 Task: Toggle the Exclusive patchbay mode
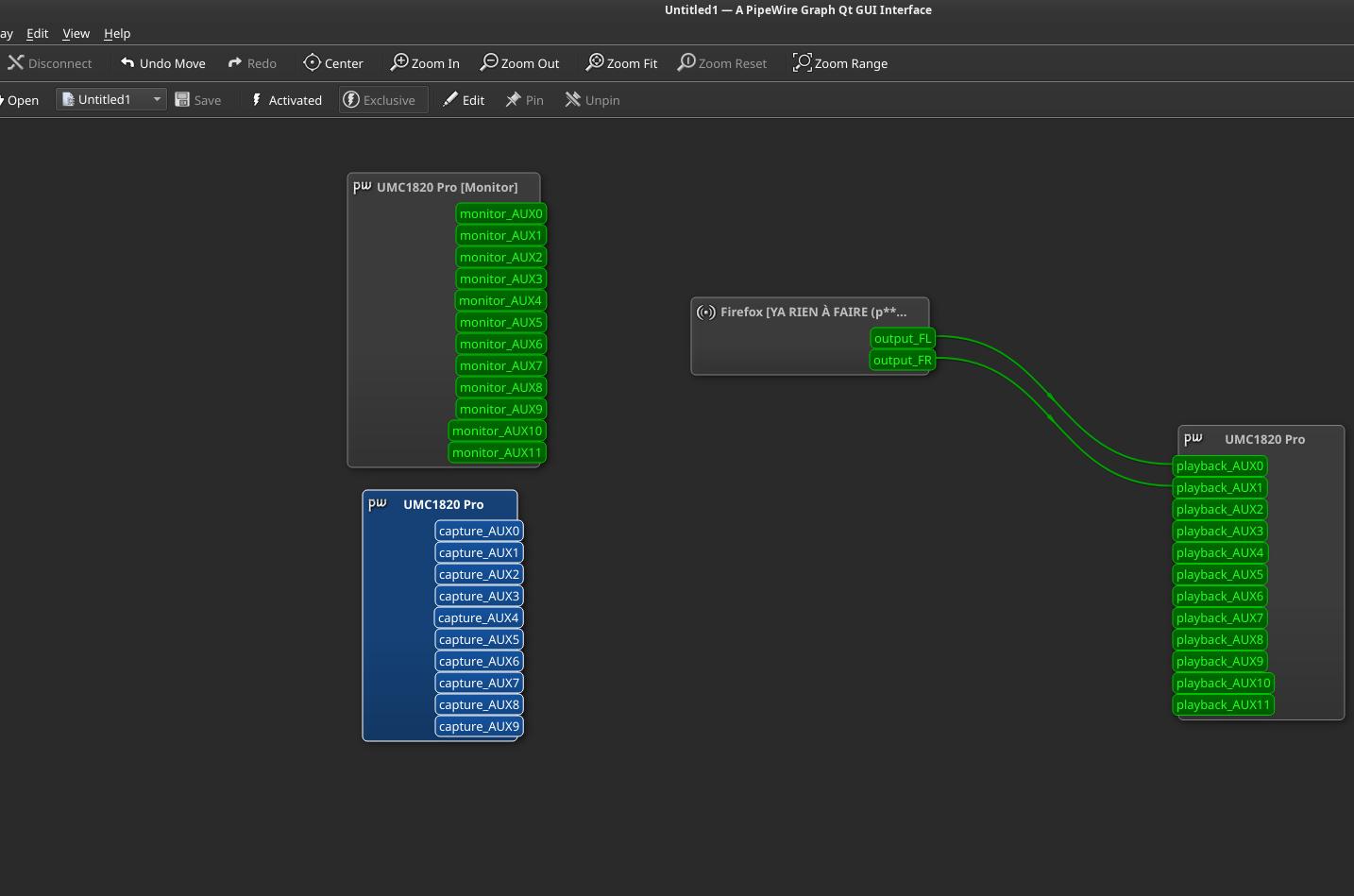[x=380, y=100]
